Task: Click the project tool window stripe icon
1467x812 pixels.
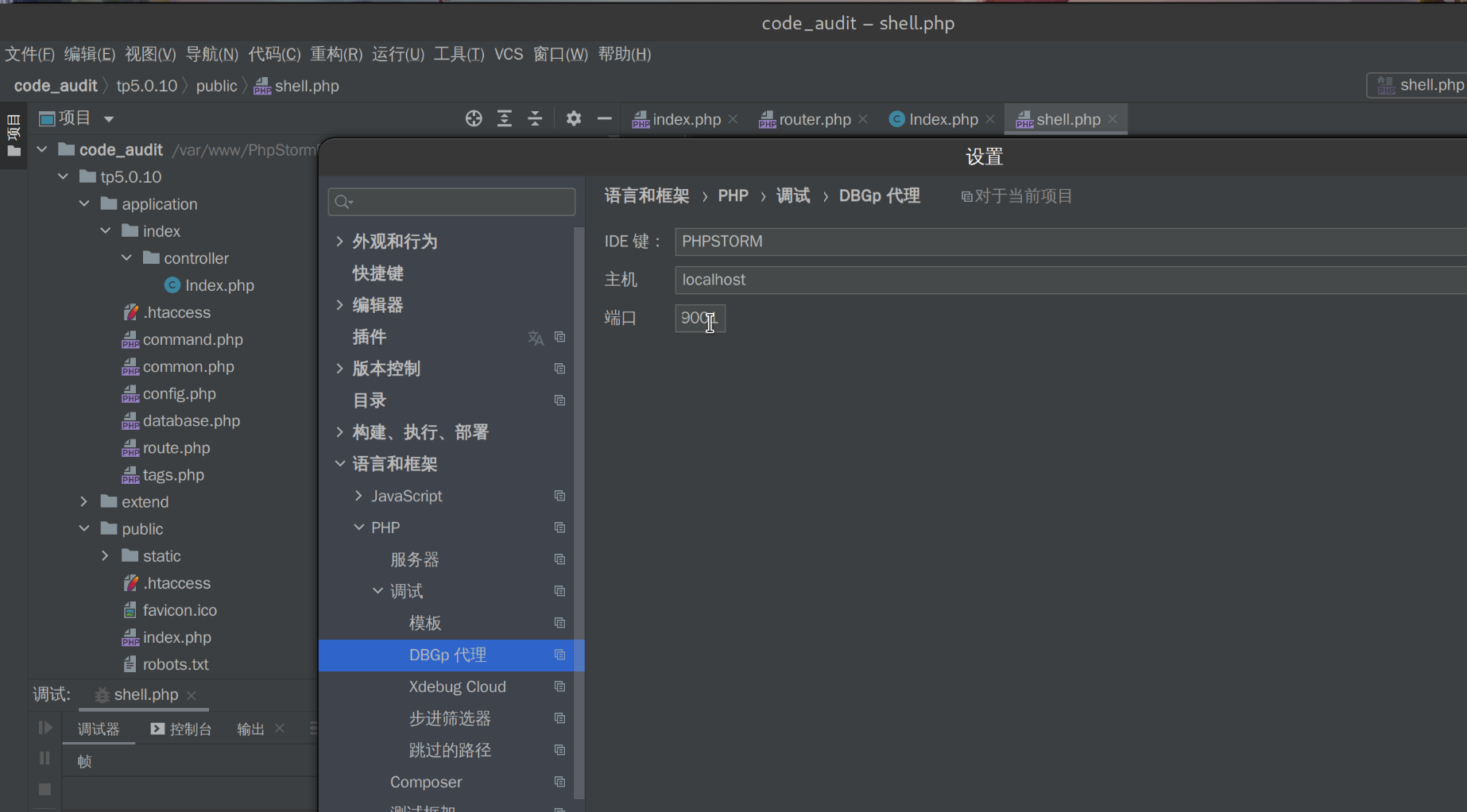Action: (14, 134)
